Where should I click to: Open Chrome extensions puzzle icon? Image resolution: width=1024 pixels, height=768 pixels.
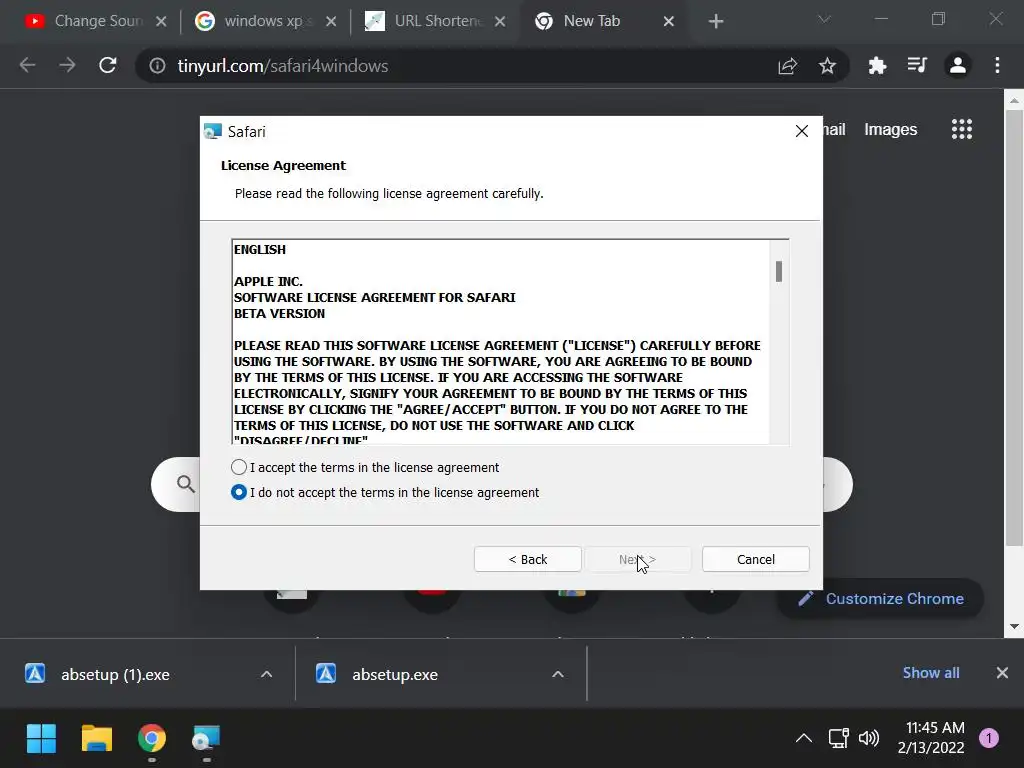click(x=877, y=65)
